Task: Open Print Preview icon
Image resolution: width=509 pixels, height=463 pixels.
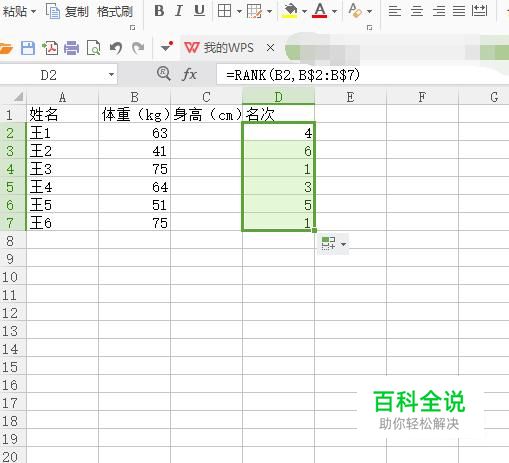Action: coord(93,48)
